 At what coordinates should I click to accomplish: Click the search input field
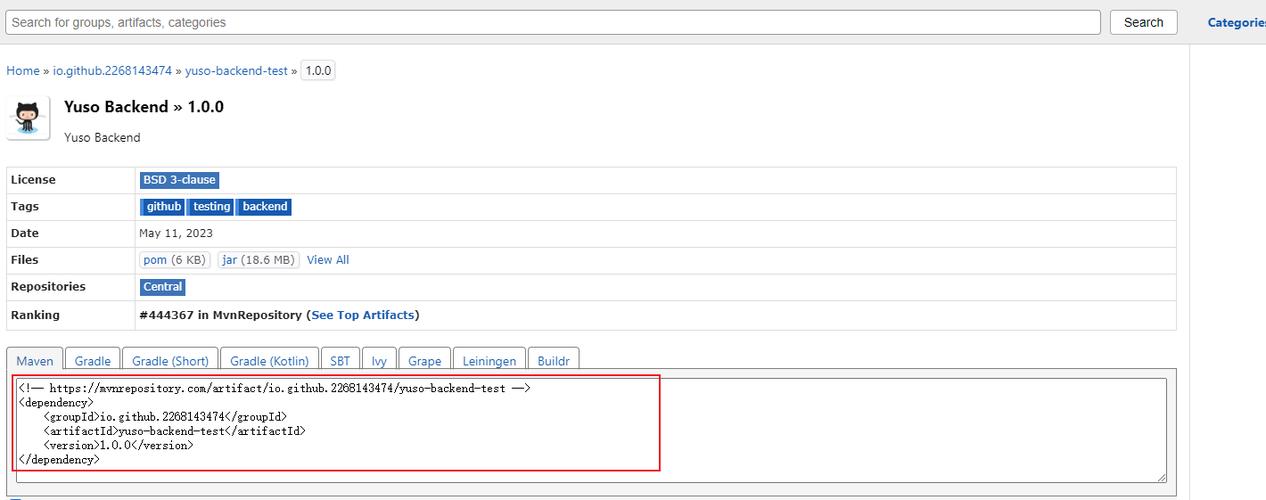553,22
